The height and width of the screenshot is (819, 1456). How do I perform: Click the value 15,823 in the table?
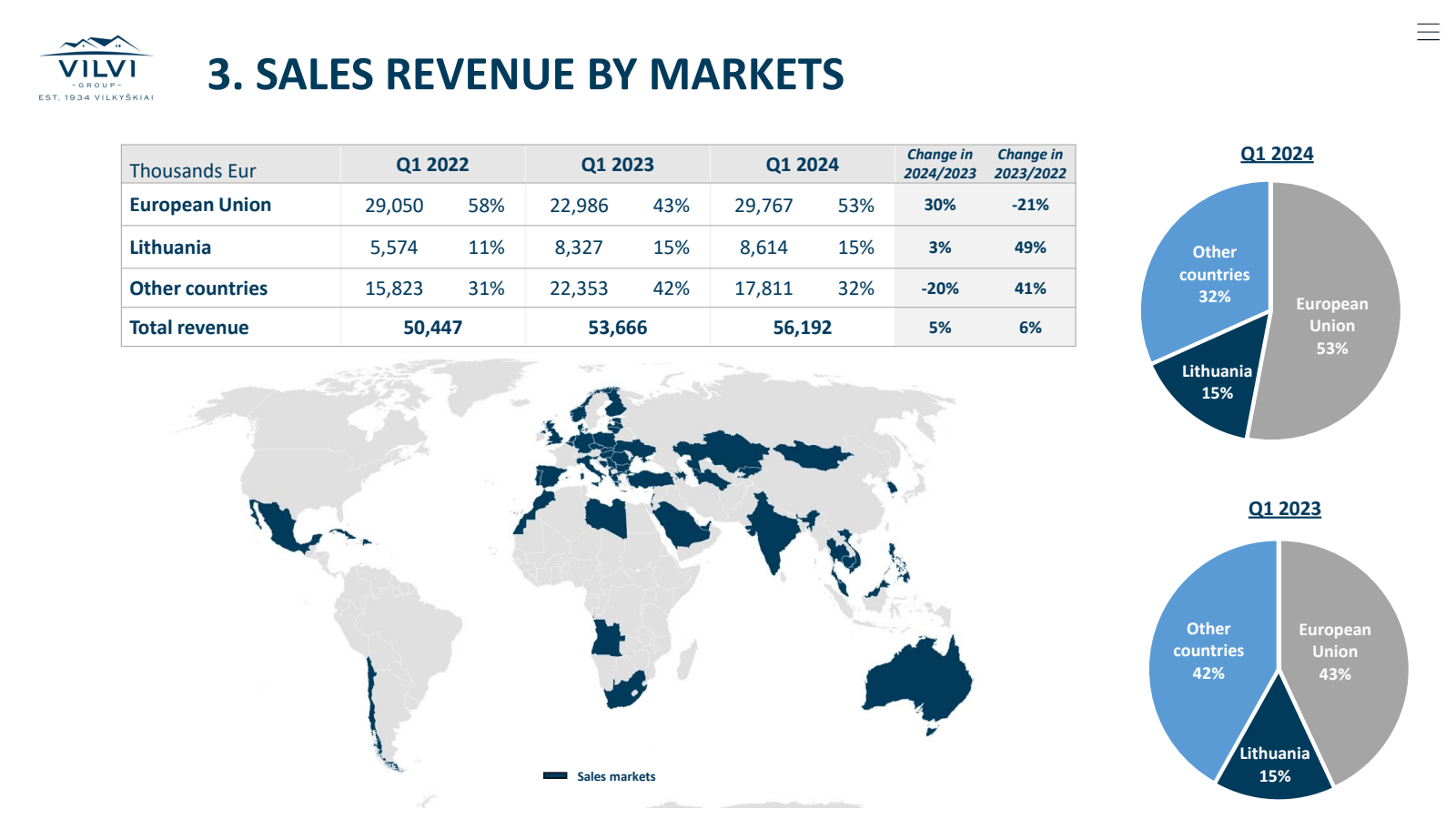pyautogui.click(x=394, y=288)
